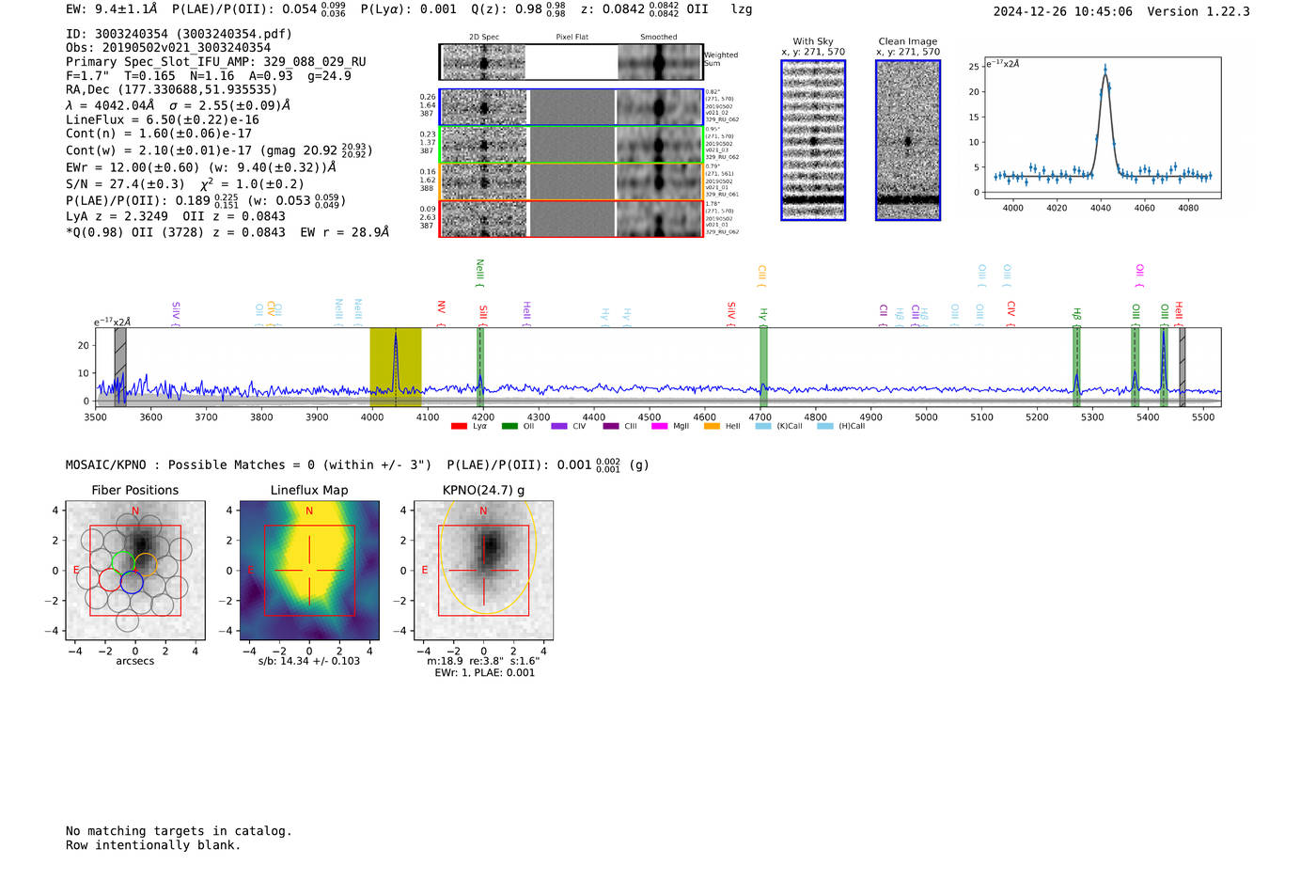The width and height of the screenshot is (1316, 896).
Task: Open the Clean Image cutout
Action: click(908, 140)
